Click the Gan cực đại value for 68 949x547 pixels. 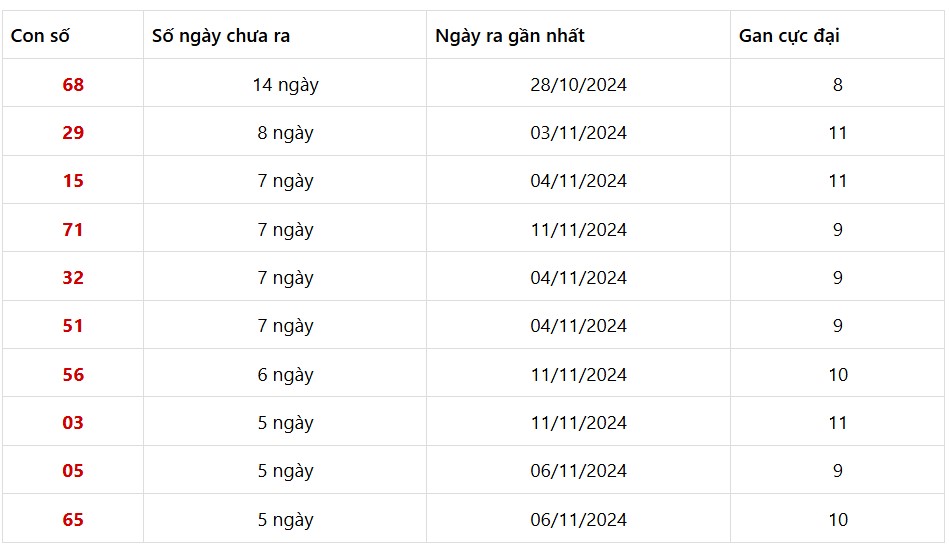pyautogui.click(x=838, y=85)
